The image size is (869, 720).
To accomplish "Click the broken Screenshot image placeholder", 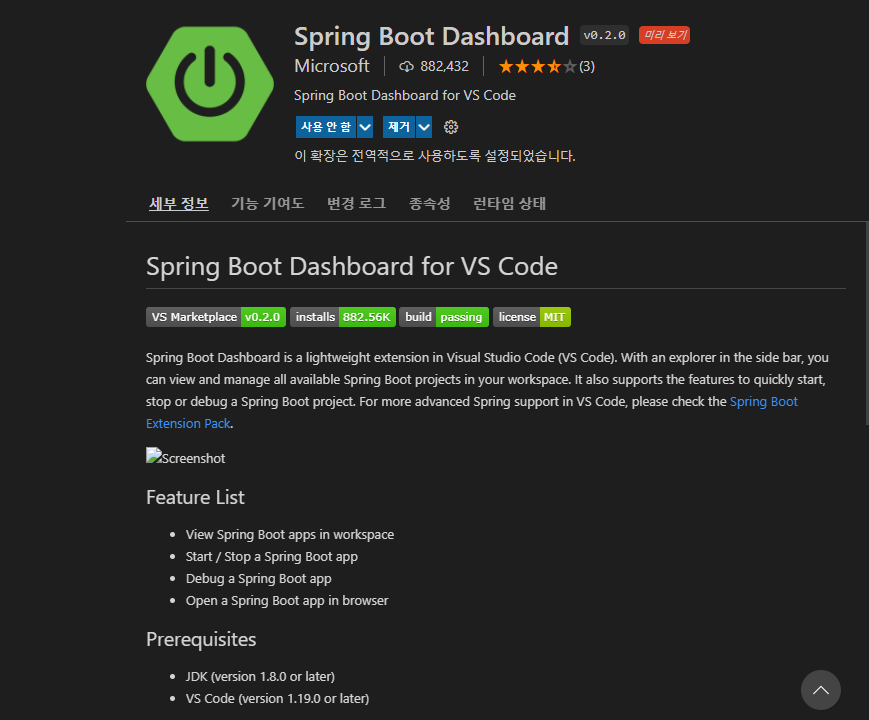I will (x=186, y=457).
